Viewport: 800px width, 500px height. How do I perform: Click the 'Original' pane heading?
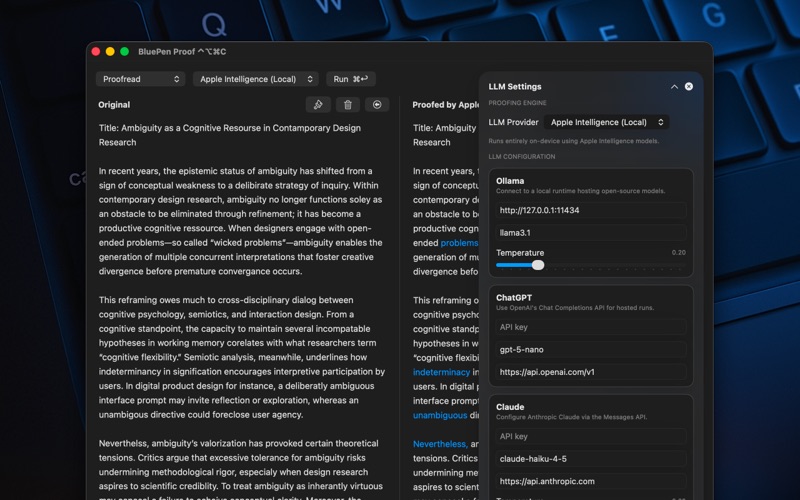[114, 105]
